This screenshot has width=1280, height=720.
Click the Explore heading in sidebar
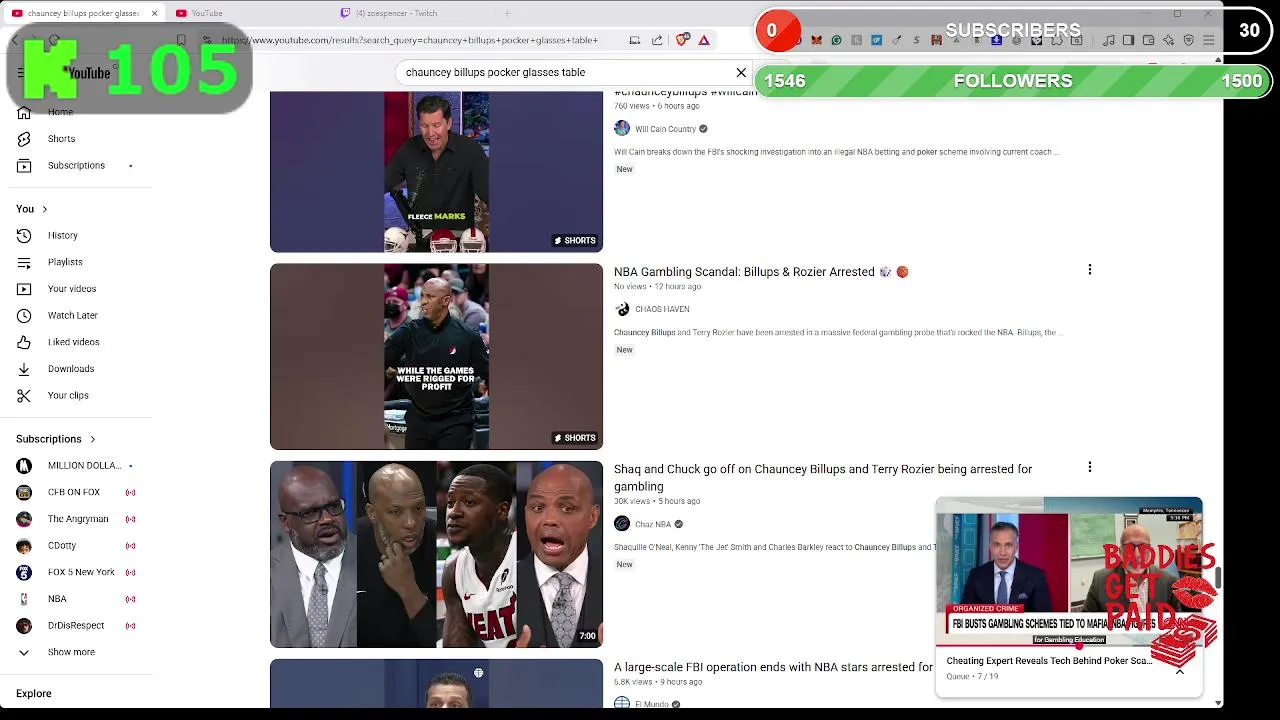[x=33, y=693]
